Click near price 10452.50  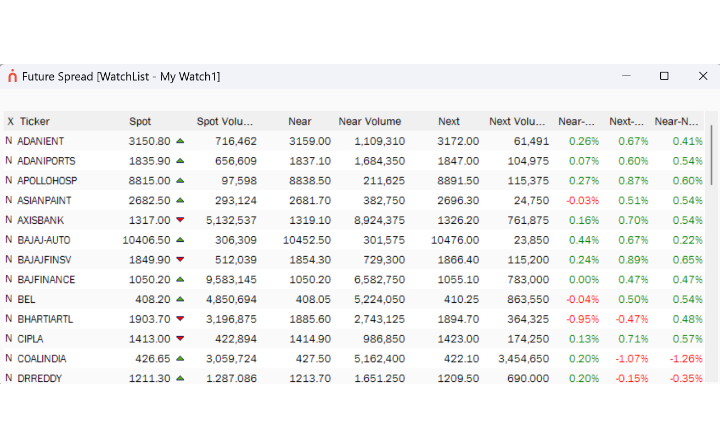pyautogui.click(x=307, y=240)
